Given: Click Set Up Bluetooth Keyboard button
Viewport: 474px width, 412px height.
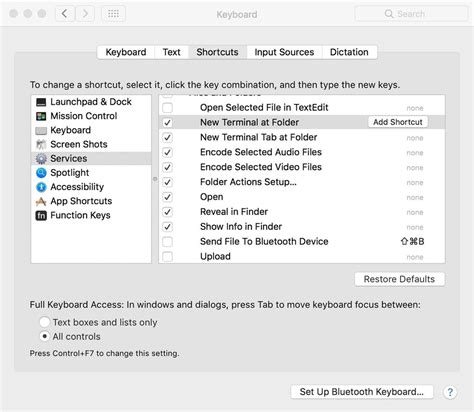Looking at the screenshot, I should point(362,392).
